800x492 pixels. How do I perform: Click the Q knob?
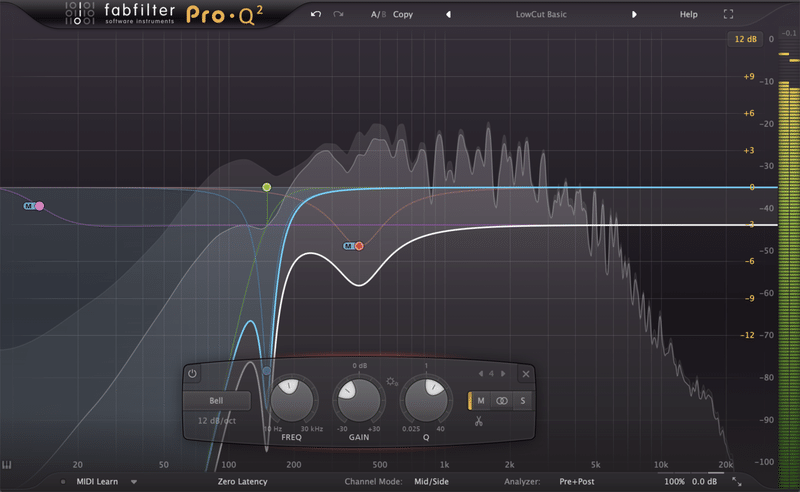pos(426,401)
